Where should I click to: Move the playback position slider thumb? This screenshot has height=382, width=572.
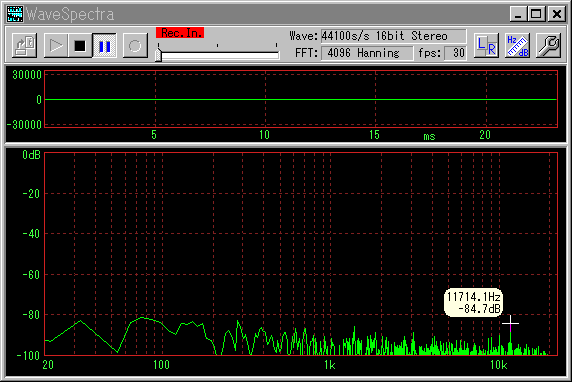click(158, 55)
